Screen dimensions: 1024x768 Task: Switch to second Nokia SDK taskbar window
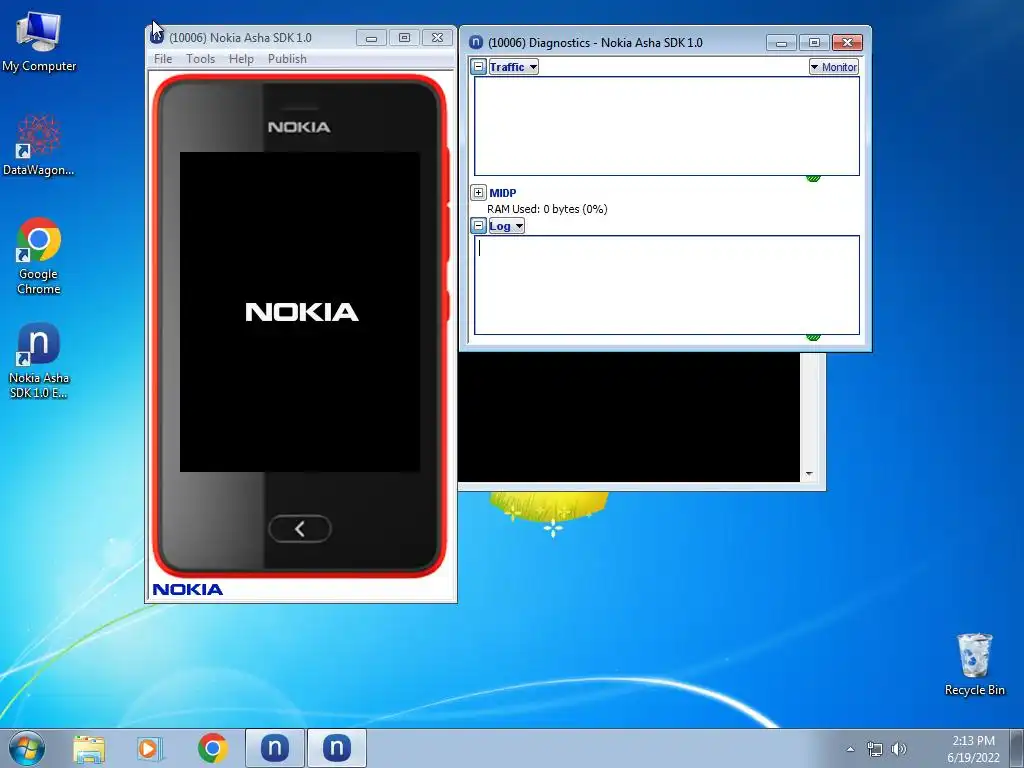click(x=337, y=748)
